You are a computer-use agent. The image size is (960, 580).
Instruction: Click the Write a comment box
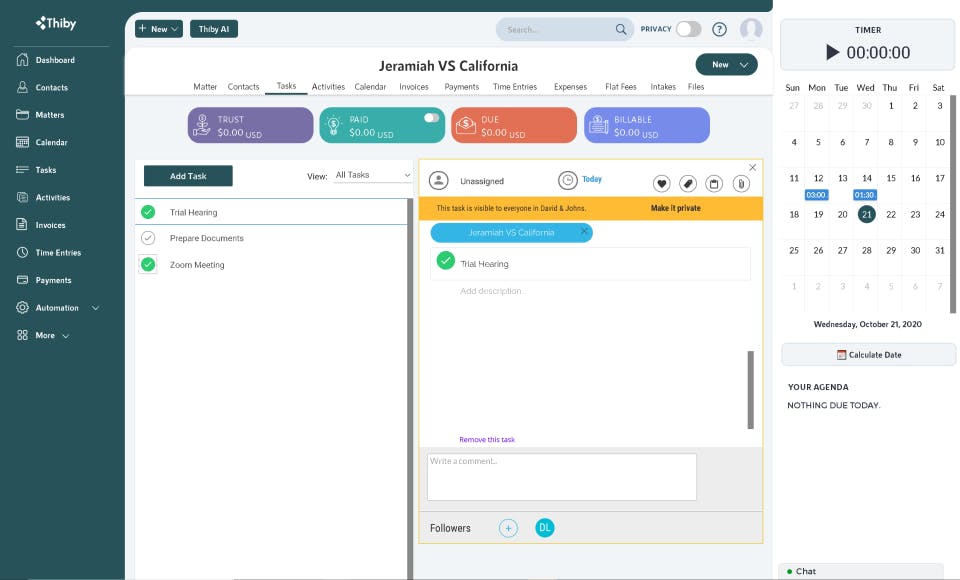coord(561,476)
